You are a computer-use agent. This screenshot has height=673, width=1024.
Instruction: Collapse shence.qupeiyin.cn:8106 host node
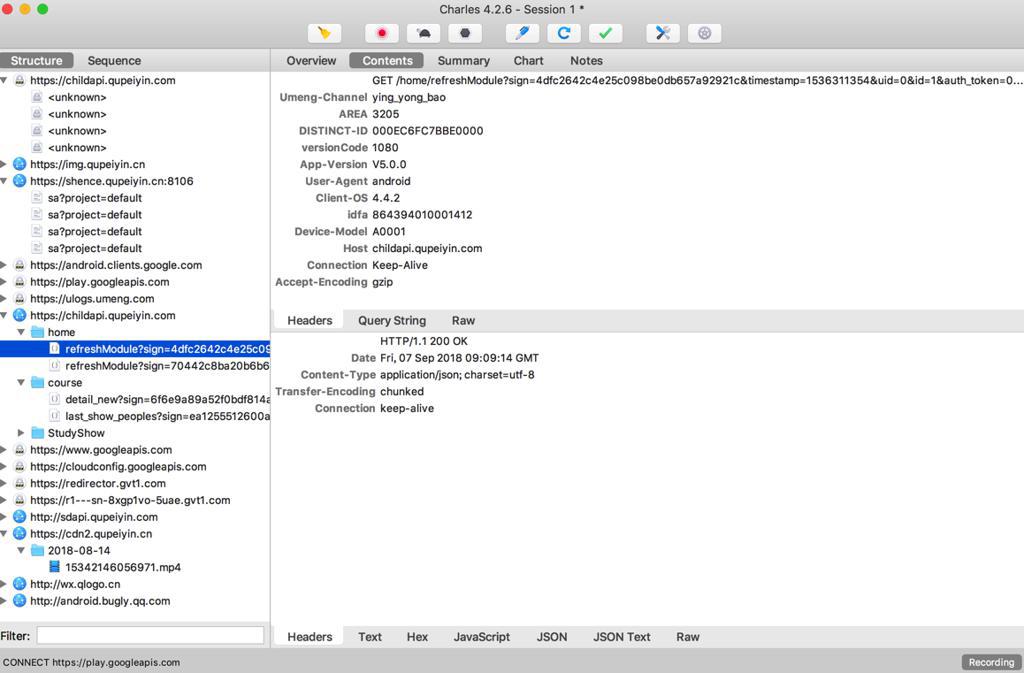coord(4,181)
